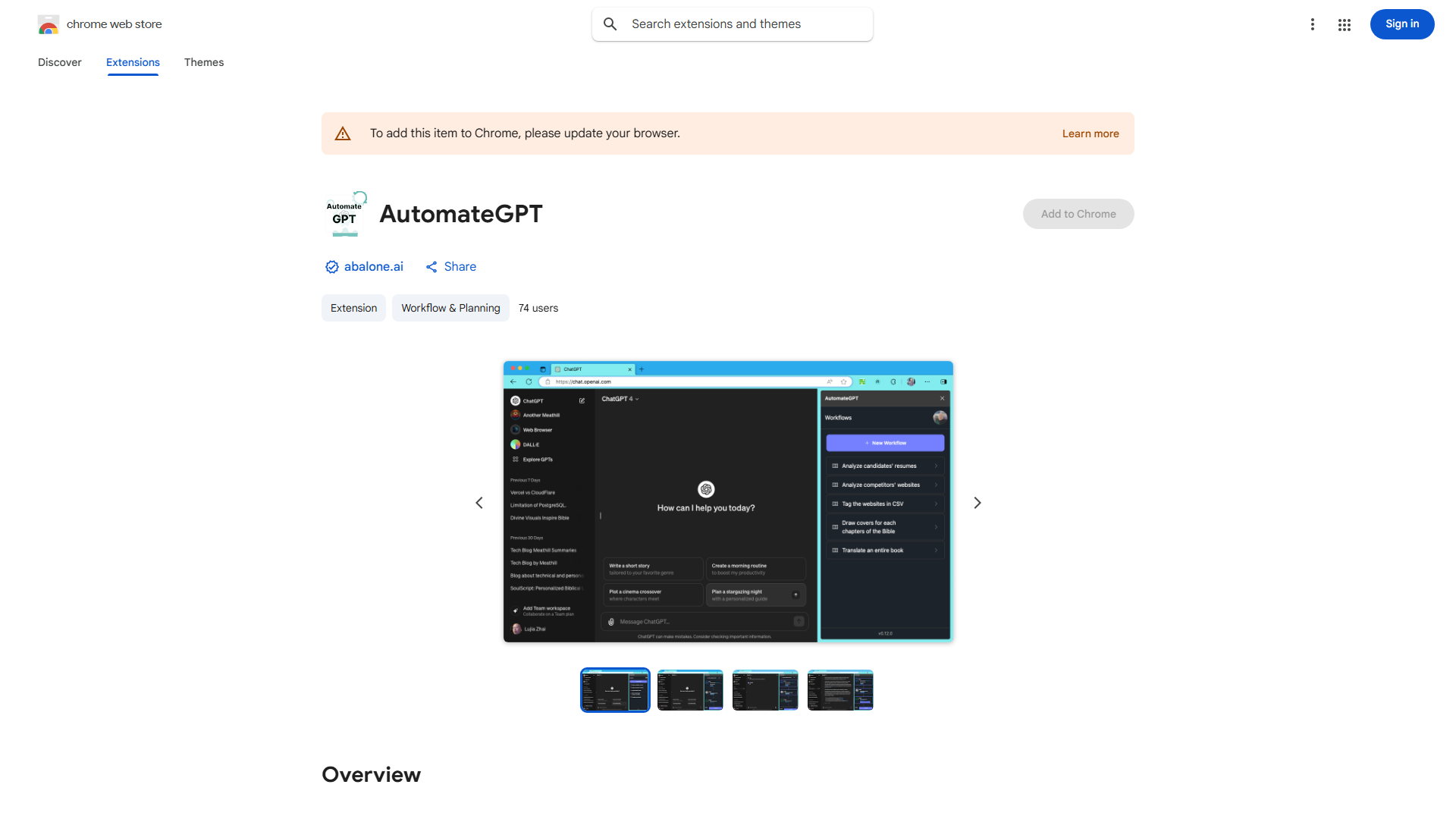Image resolution: width=1456 pixels, height=819 pixels.
Task: Advance the screenshot carousel with the right arrow
Action: pos(977,502)
